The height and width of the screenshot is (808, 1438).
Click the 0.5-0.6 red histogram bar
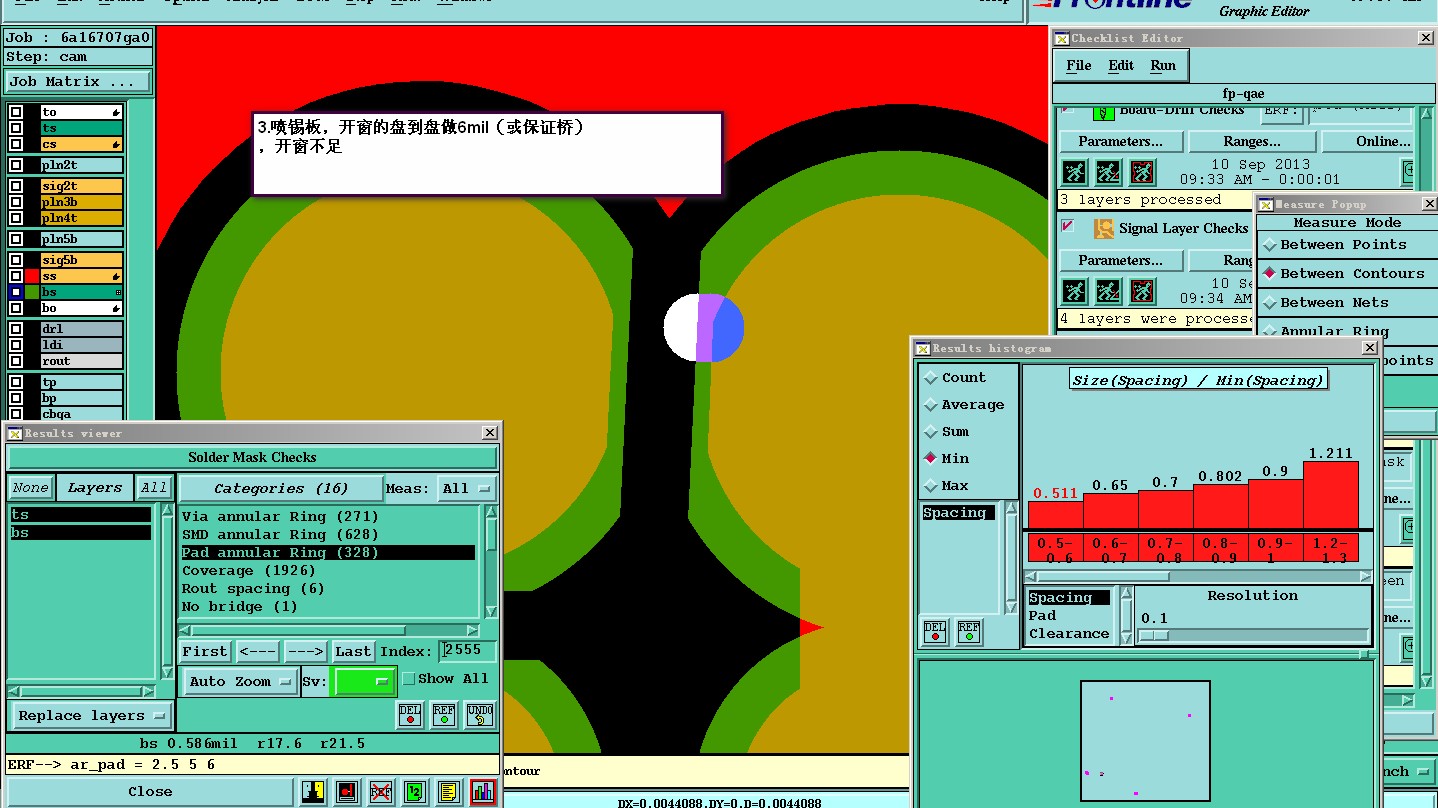1055,515
